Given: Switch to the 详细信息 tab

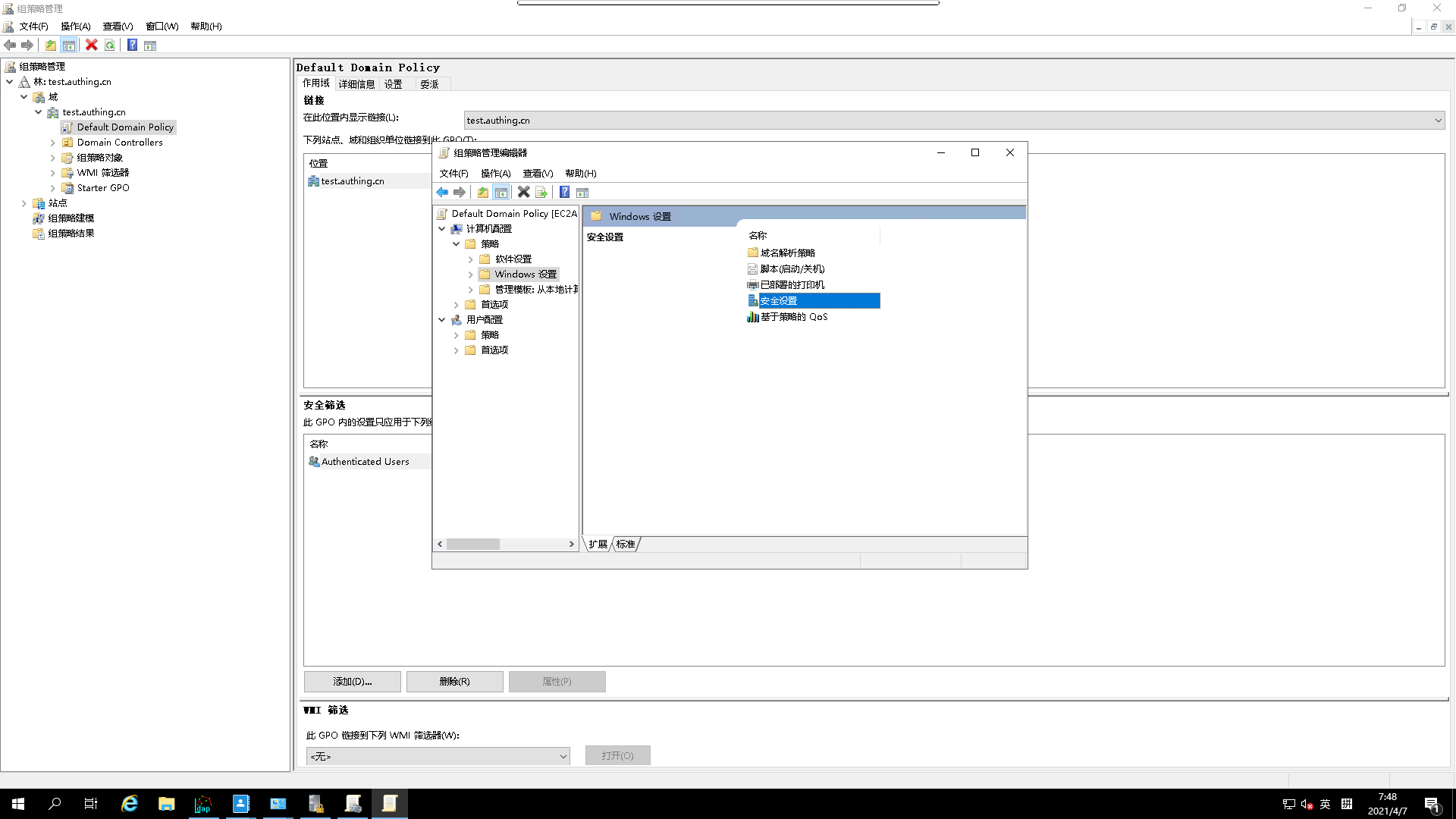Looking at the screenshot, I should click(356, 84).
